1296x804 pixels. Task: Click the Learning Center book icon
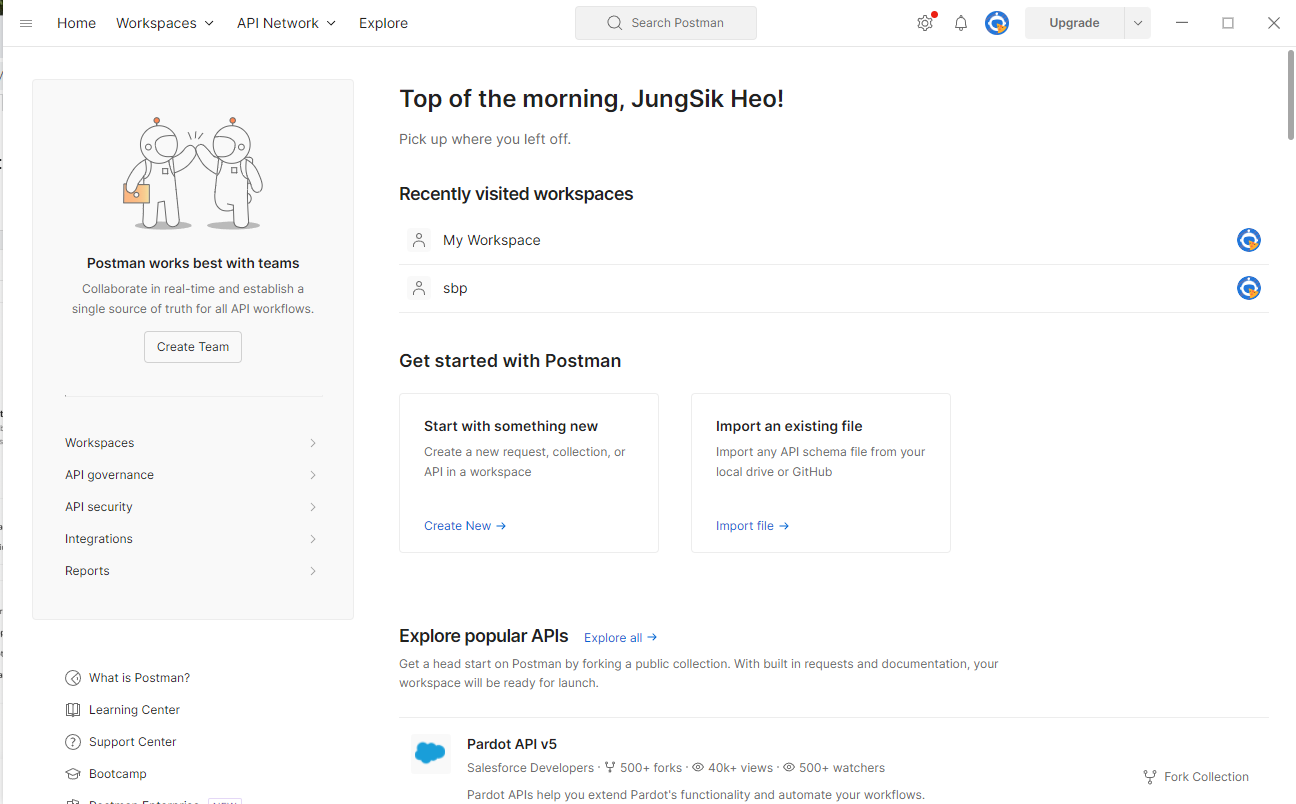[73, 710]
